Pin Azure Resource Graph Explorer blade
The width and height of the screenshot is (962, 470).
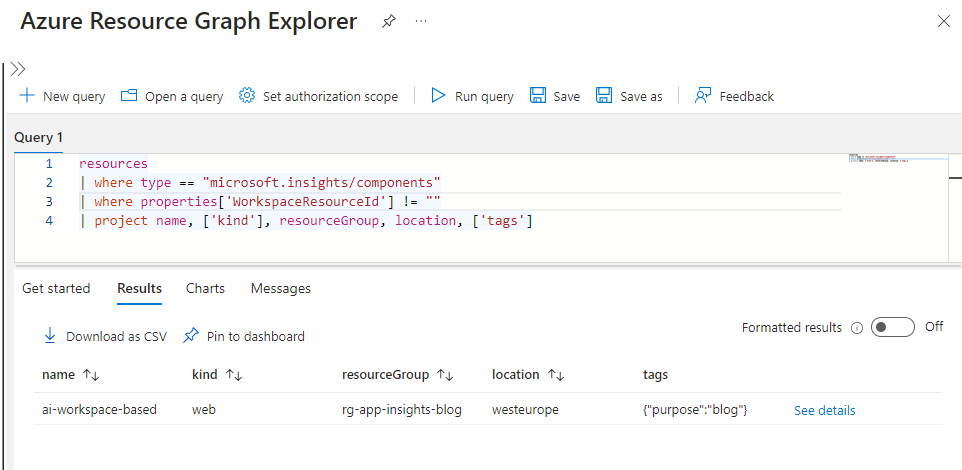tap(388, 21)
